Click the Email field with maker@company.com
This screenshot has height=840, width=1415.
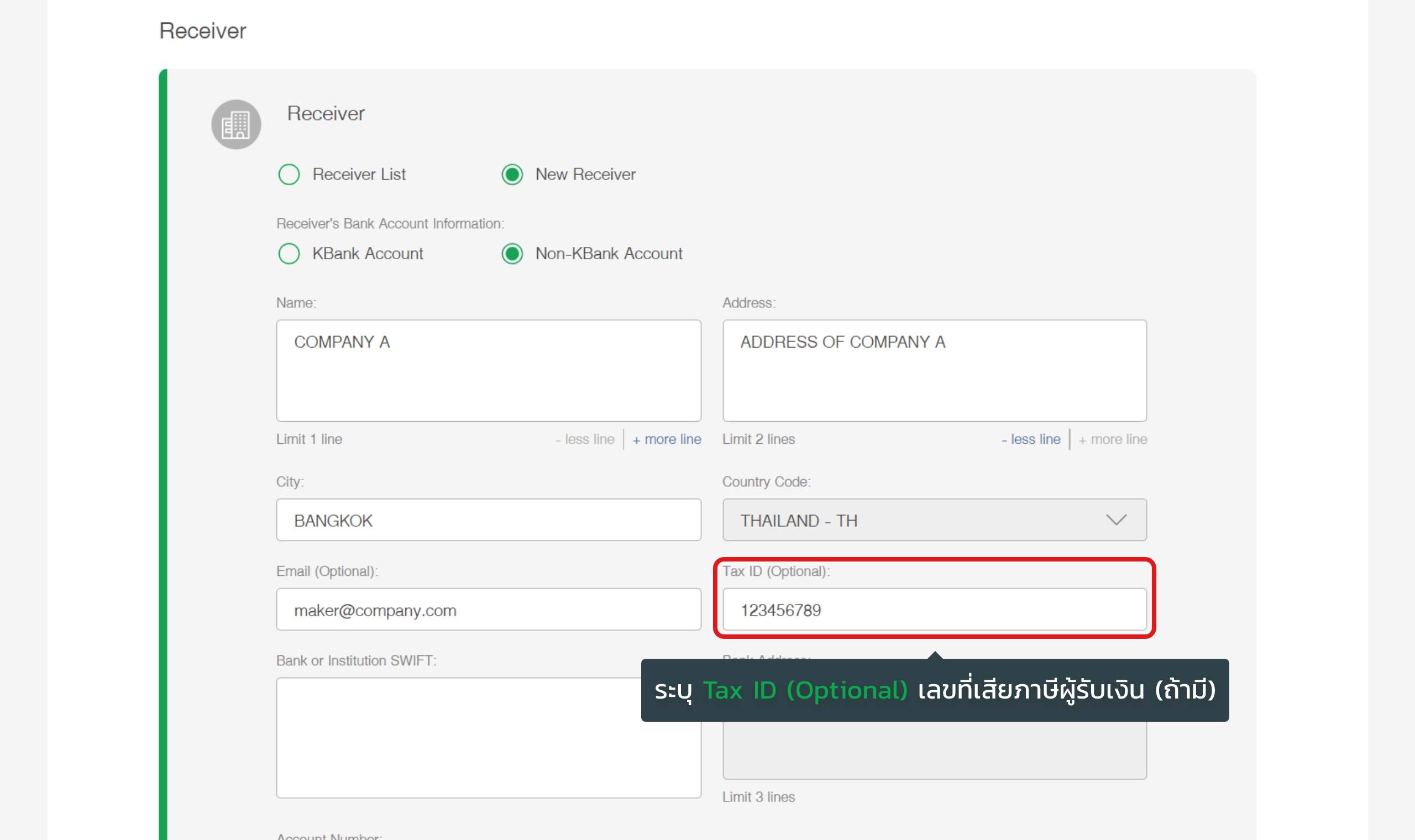pos(489,610)
